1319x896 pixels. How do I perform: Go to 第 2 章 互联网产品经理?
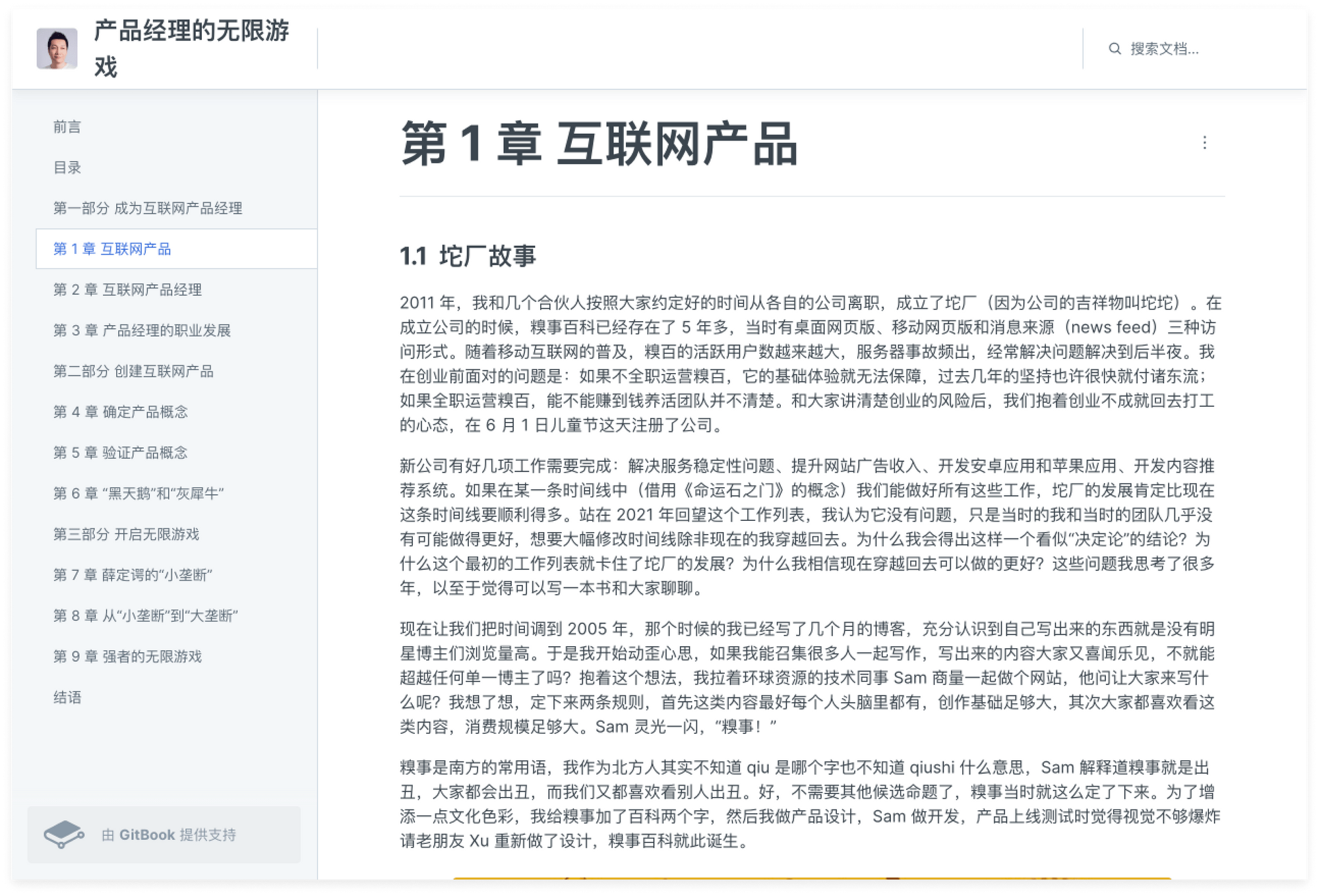127,290
